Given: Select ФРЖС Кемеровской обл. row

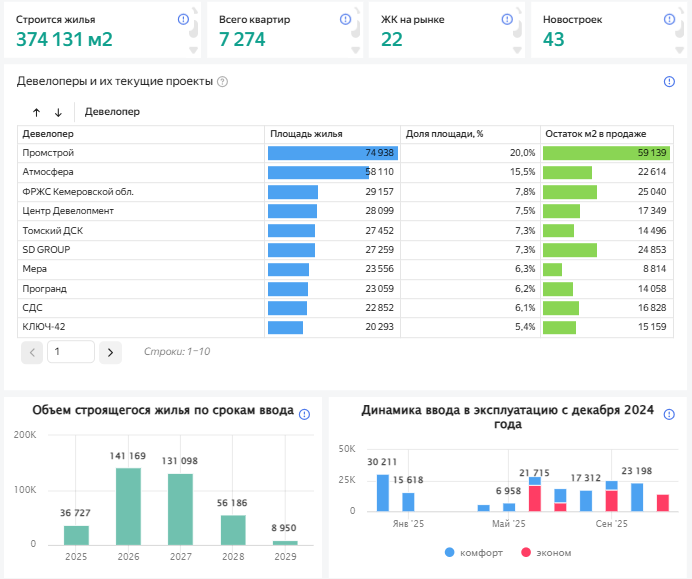Looking at the screenshot, I should pyautogui.click(x=346, y=192).
